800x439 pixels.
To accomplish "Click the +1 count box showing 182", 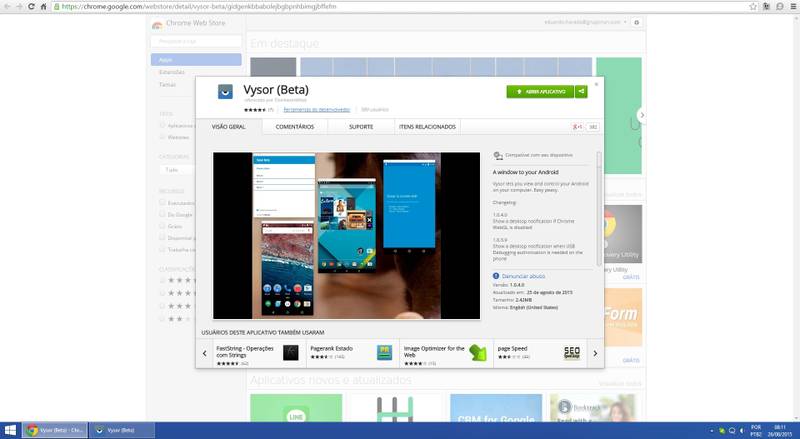I will point(592,127).
